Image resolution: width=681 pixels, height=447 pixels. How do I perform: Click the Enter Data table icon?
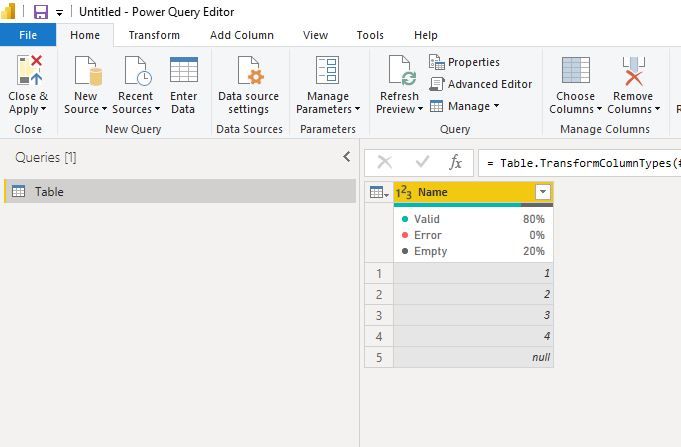click(x=184, y=70)
